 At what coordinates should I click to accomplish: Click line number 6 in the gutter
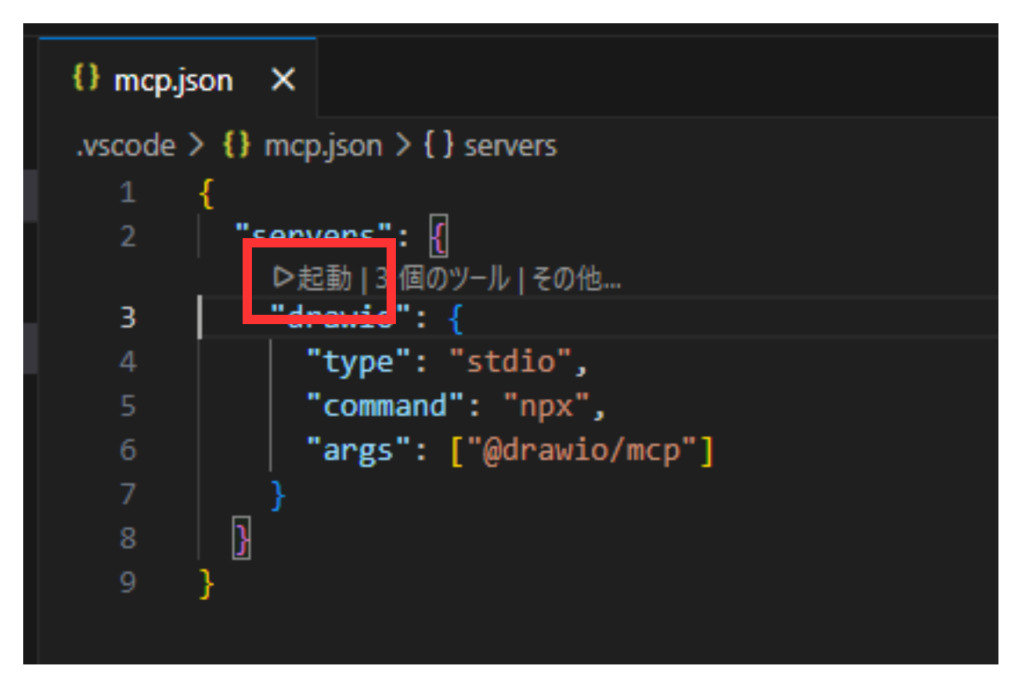pos(127,450)
